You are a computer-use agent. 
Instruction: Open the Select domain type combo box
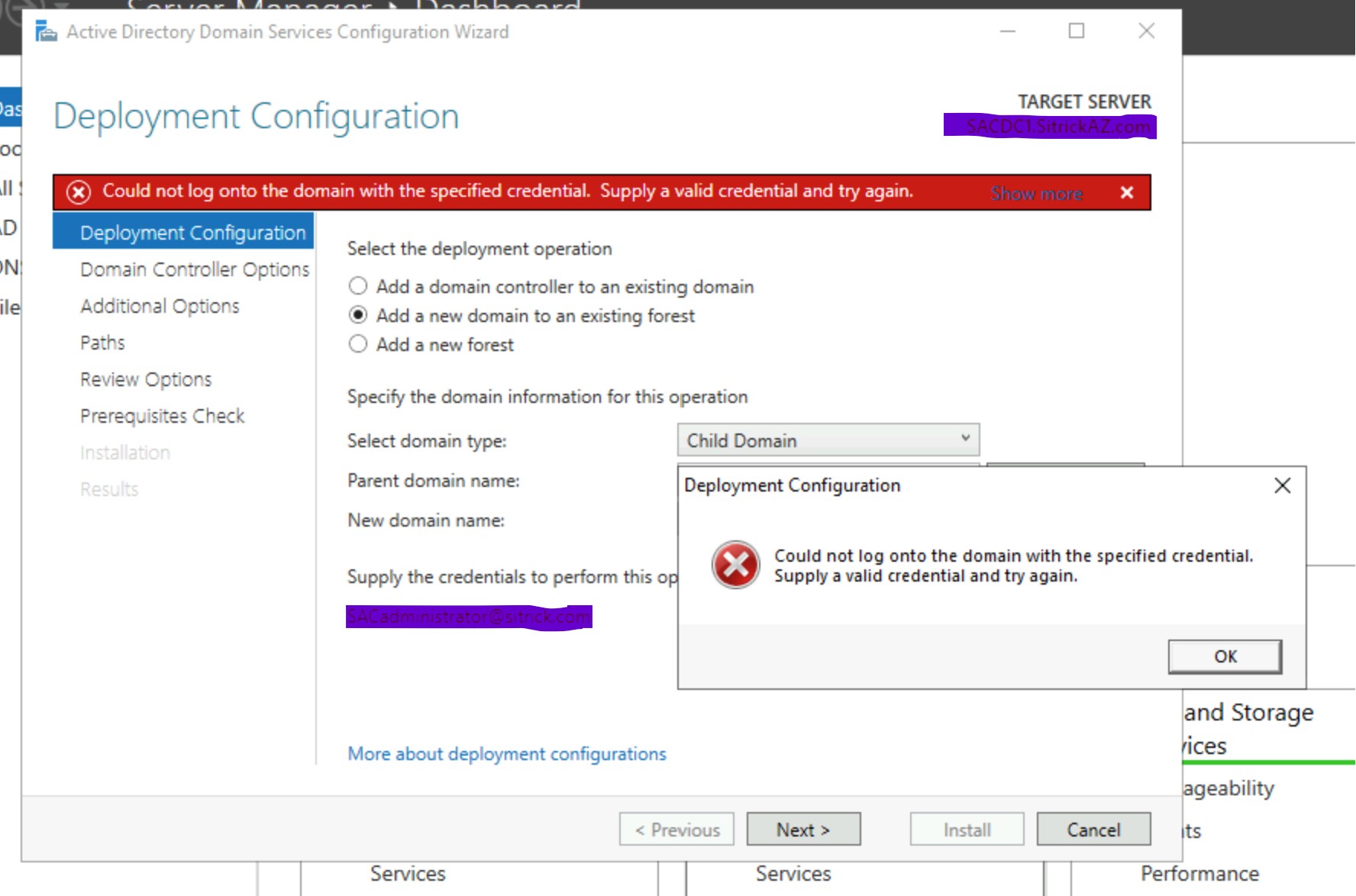coord(828,440)
